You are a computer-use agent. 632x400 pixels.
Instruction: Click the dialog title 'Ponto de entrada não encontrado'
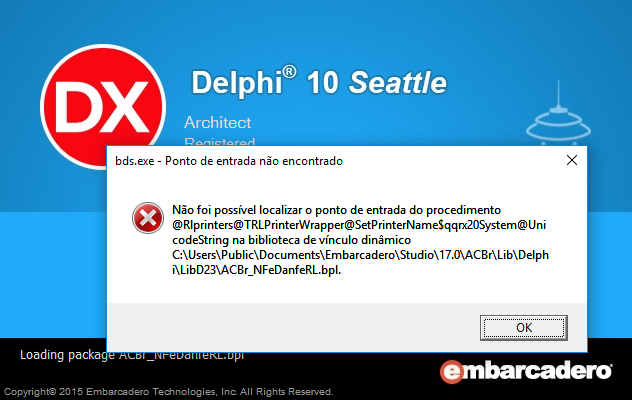click(x=254, y=161)
